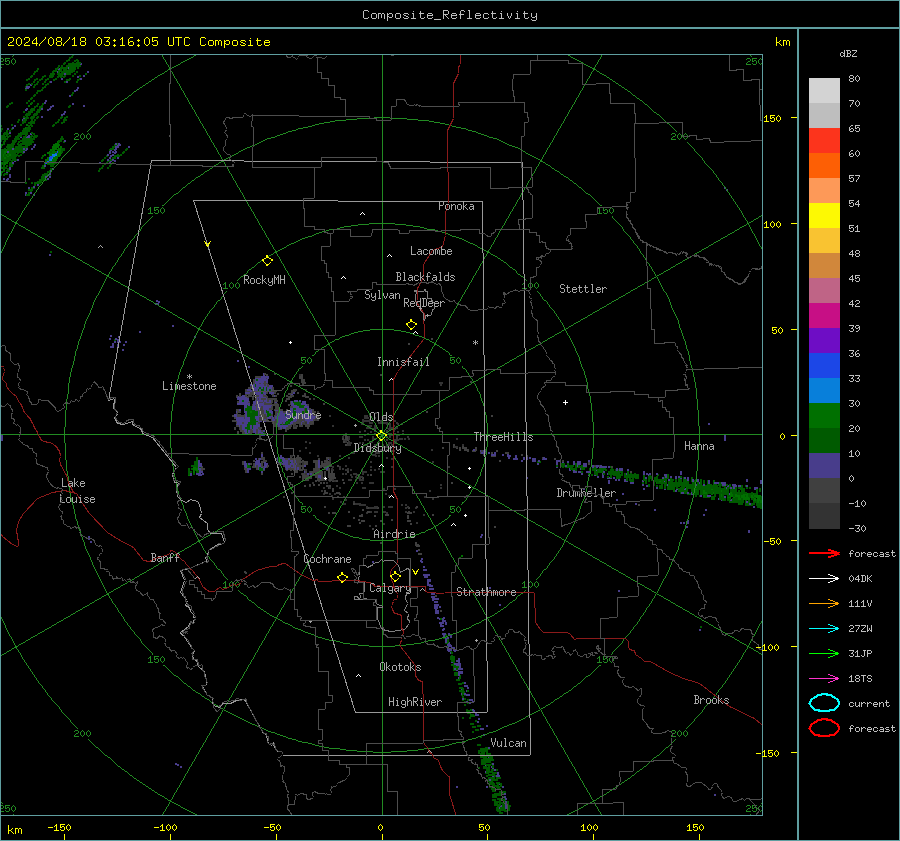The image size is (900, 841).
Task: Click the Strathmore label
Action: pos(486,592)
